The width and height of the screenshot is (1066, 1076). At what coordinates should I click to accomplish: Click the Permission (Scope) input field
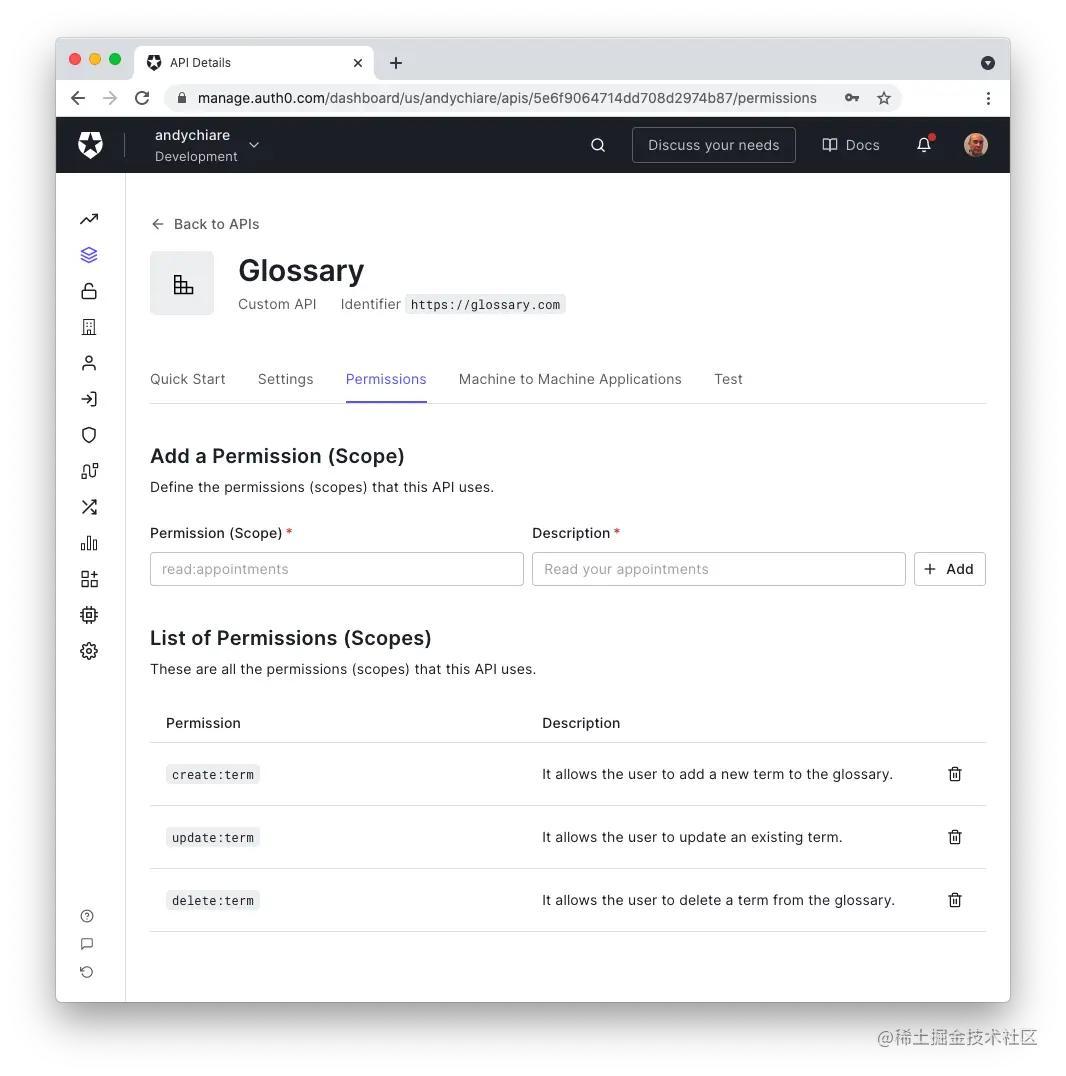(x=336, y=569)
